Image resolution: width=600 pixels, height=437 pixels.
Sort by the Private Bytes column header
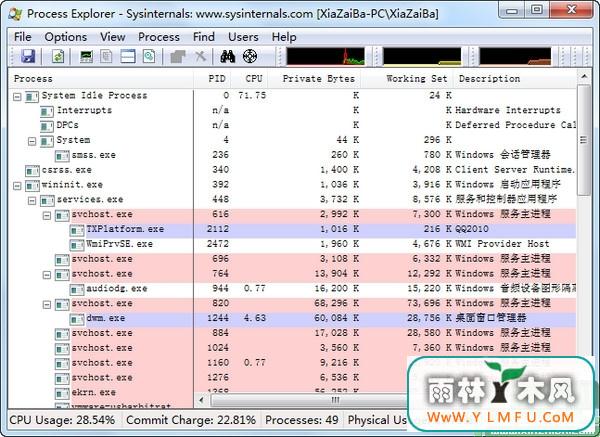coord(315,79)
